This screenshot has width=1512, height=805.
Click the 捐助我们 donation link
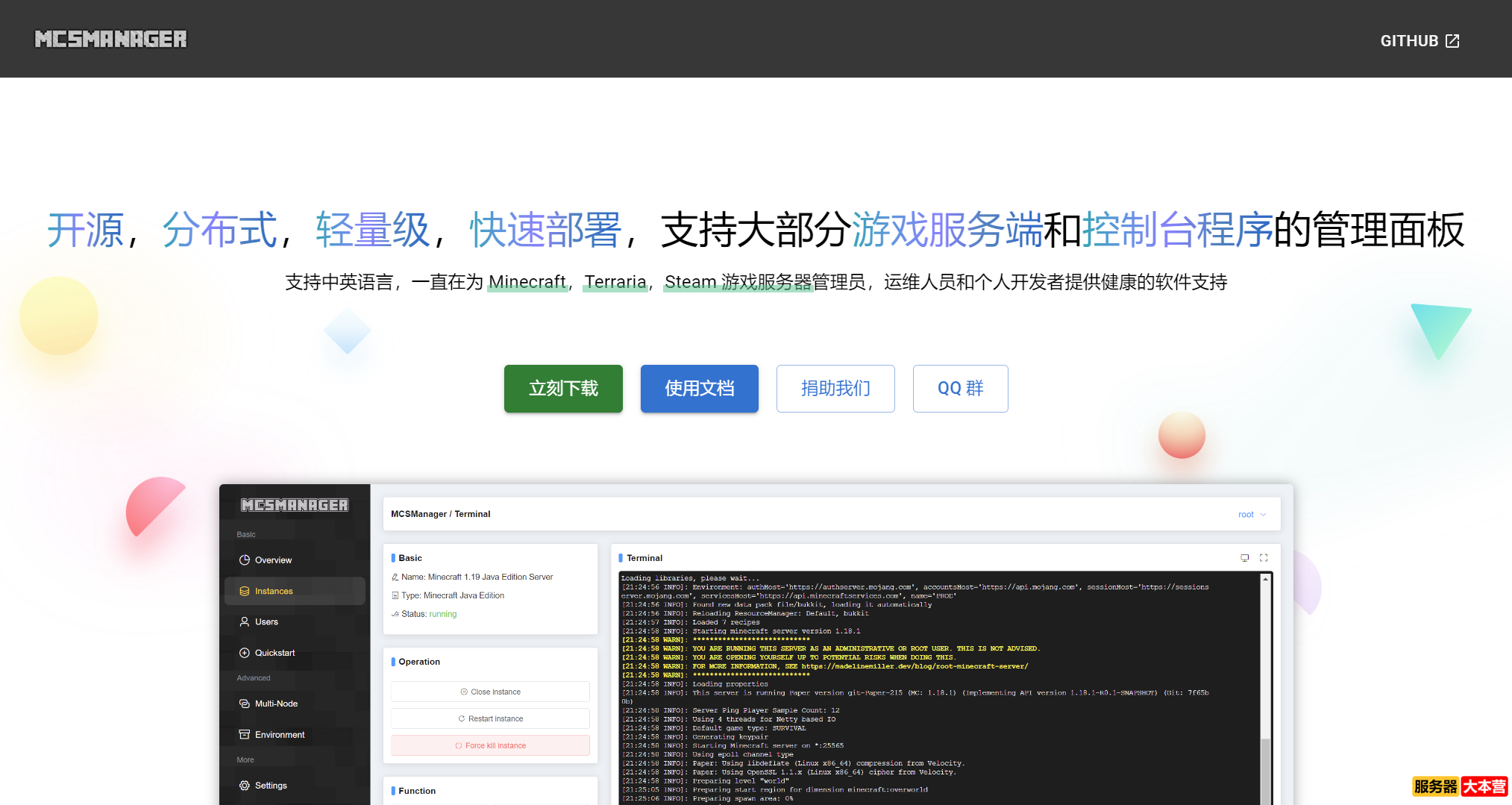point(835,389)
